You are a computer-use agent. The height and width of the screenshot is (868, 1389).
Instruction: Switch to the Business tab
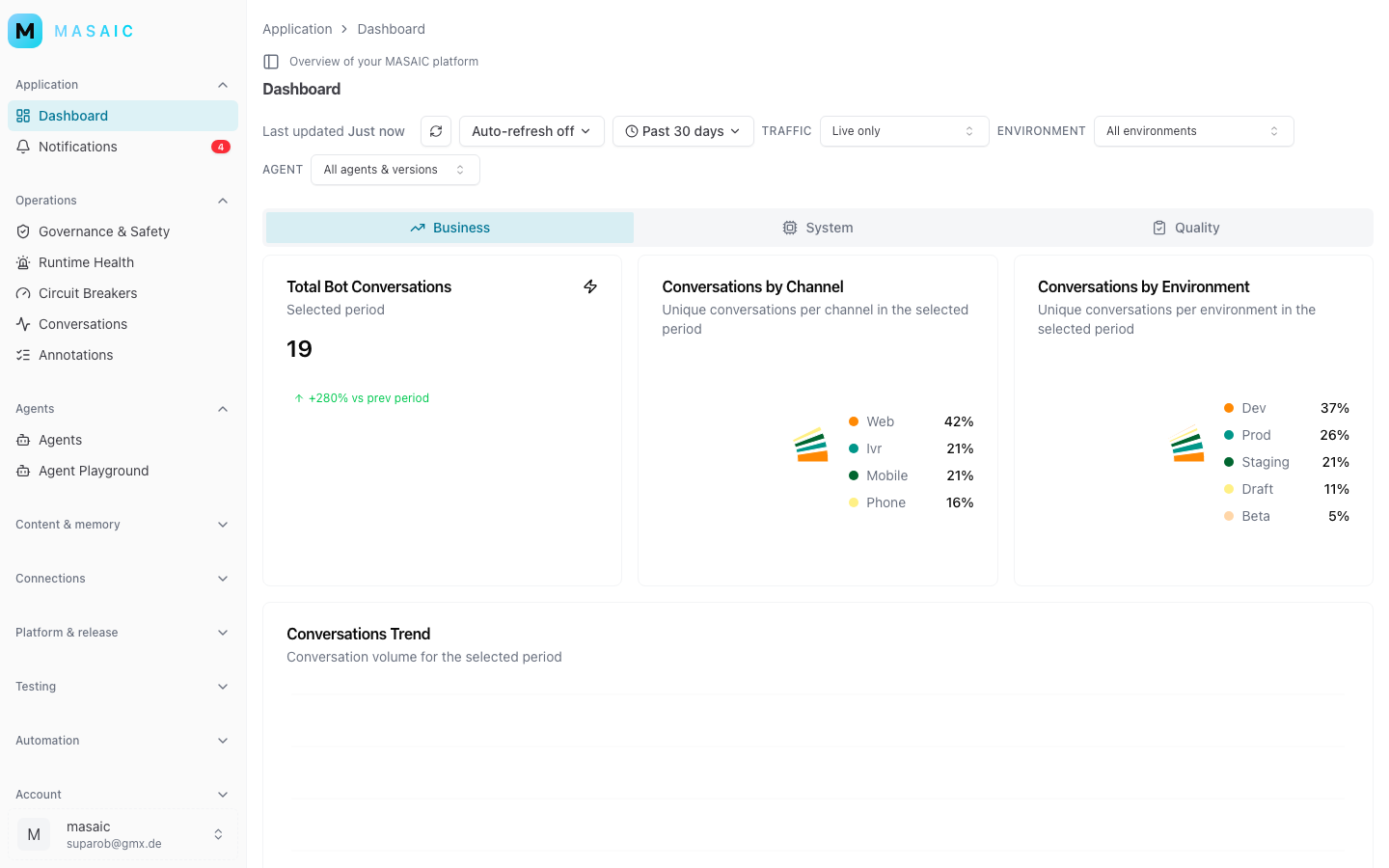click(x=449, y=228)
